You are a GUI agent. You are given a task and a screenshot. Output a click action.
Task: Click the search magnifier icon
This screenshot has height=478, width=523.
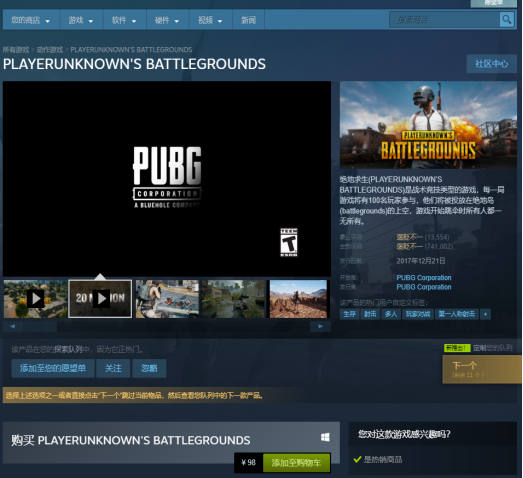point(507,20)
